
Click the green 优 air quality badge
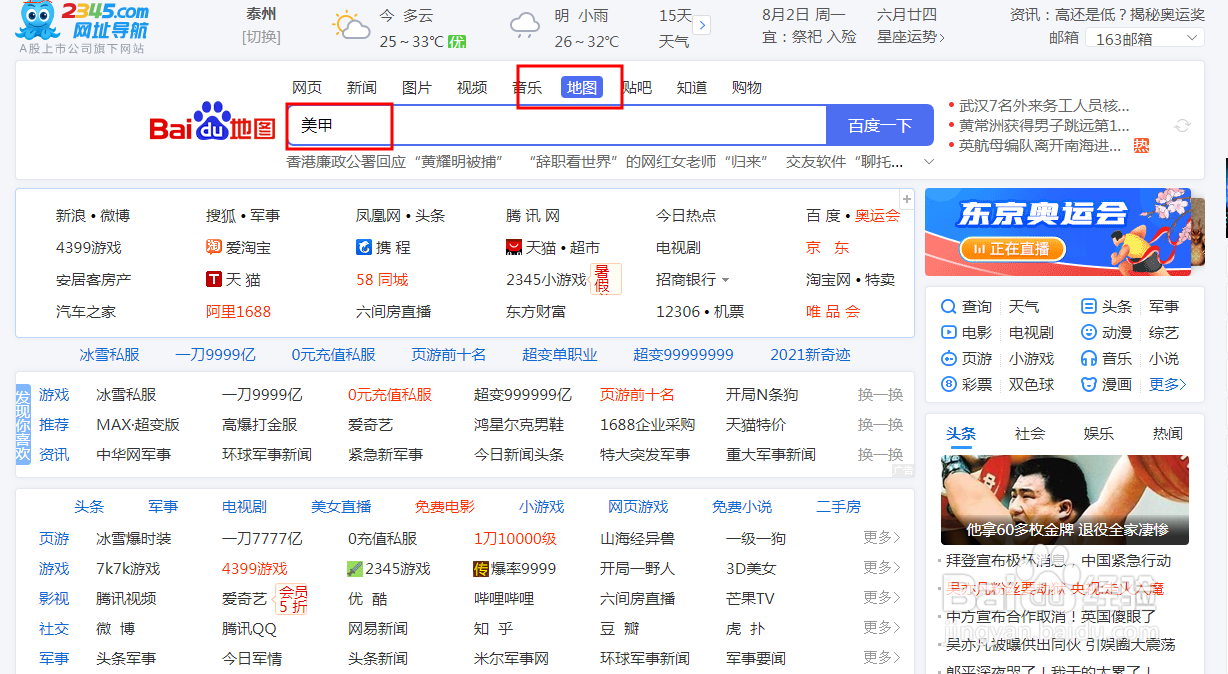457,42
